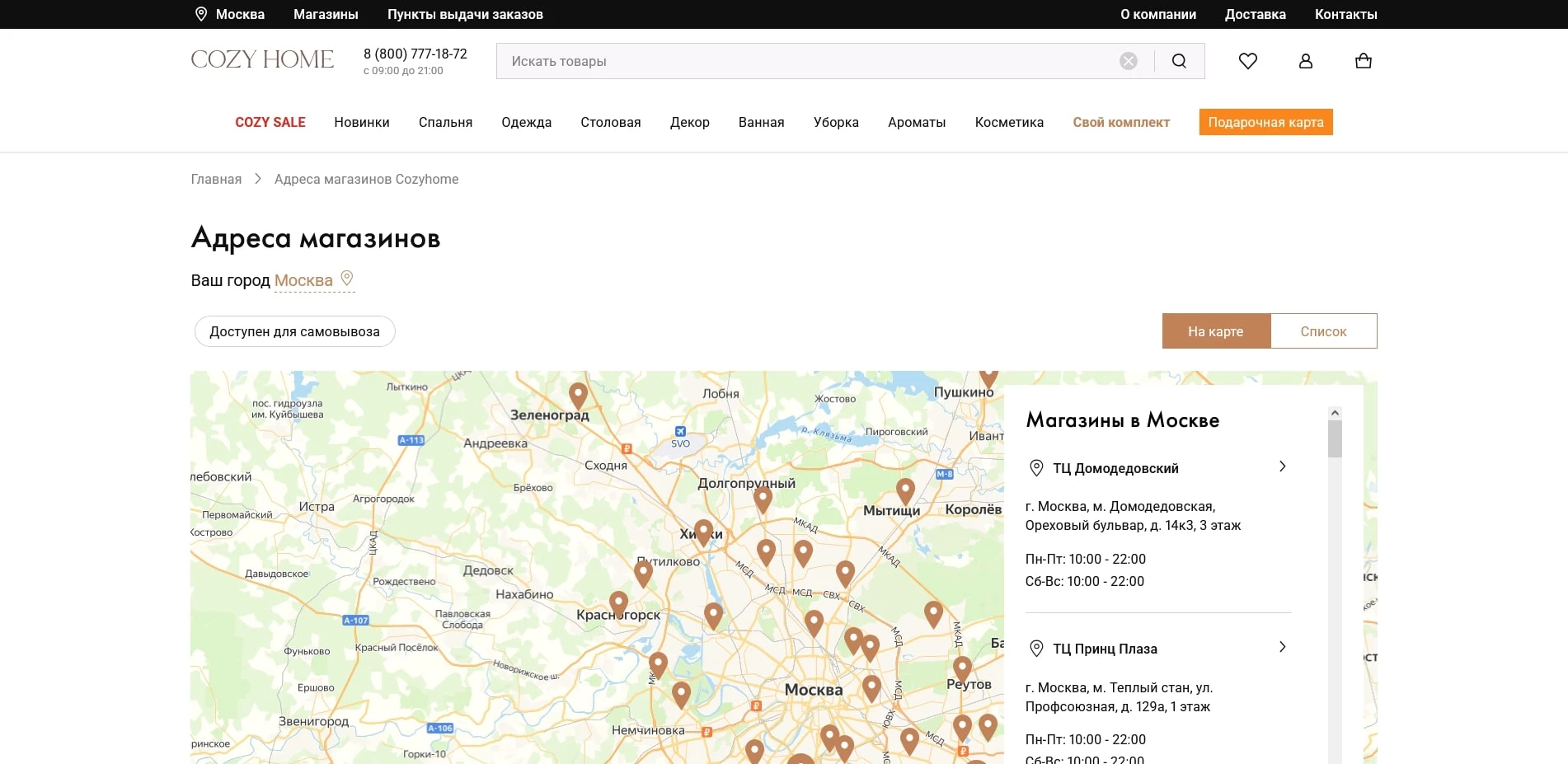Click the 'Искать товары' search field
The width and height of the screenshot is (1568, 764).
(808, 61)
